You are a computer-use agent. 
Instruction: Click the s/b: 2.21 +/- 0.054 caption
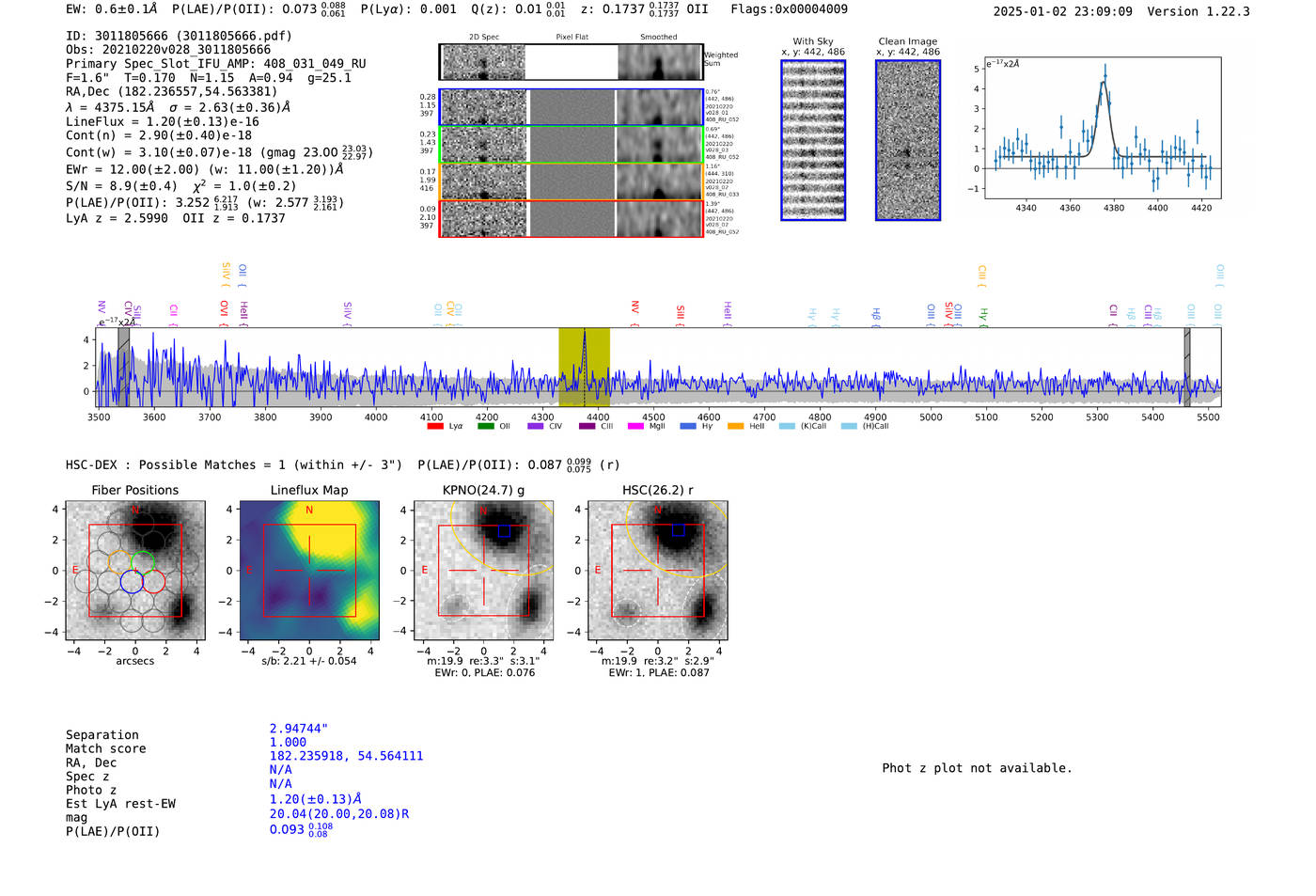(x=309, y=661)
